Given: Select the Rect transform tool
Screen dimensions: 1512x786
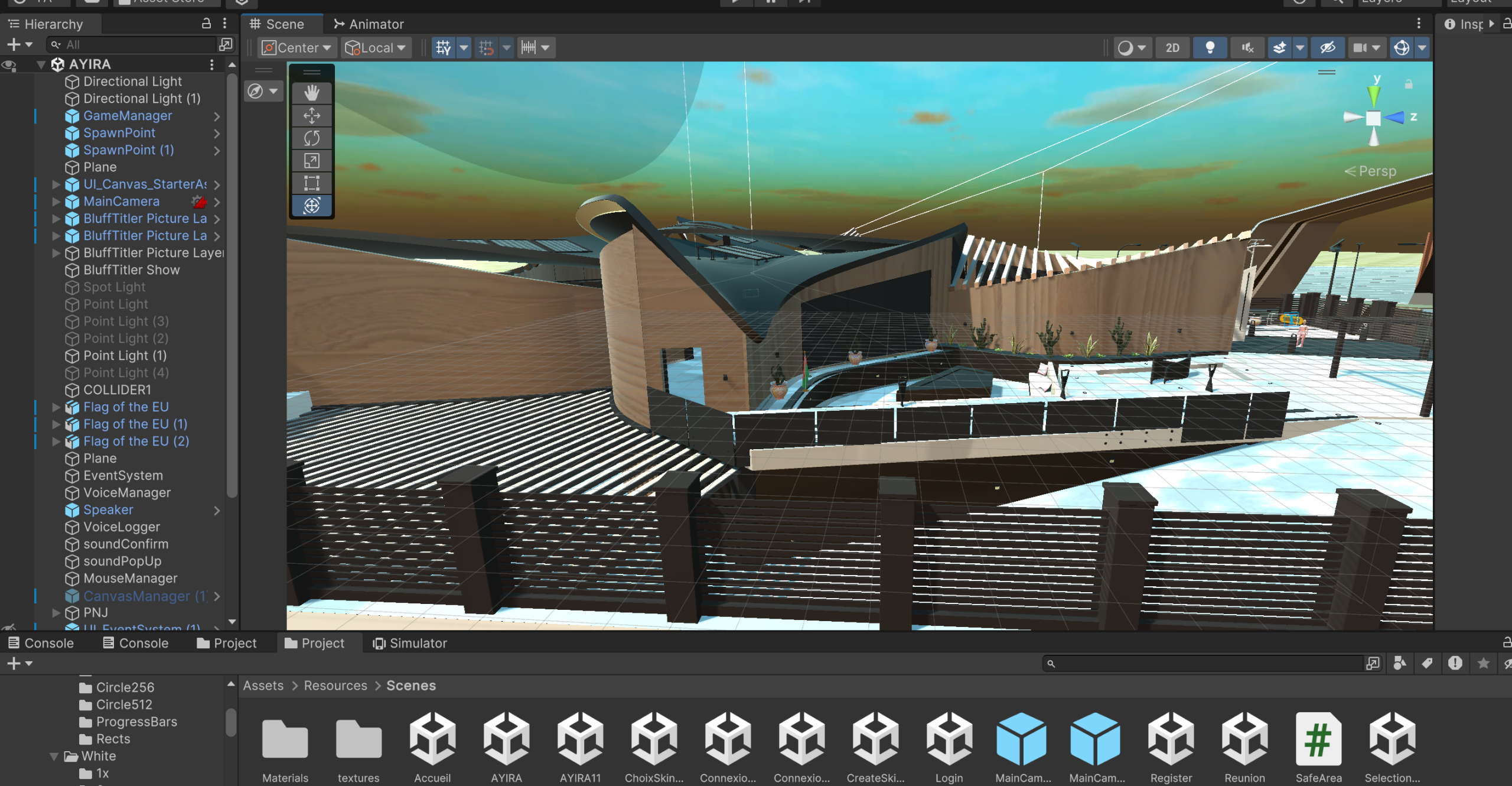Looking at the screenshot, I should pyautogui.click(x=311, y=183).
